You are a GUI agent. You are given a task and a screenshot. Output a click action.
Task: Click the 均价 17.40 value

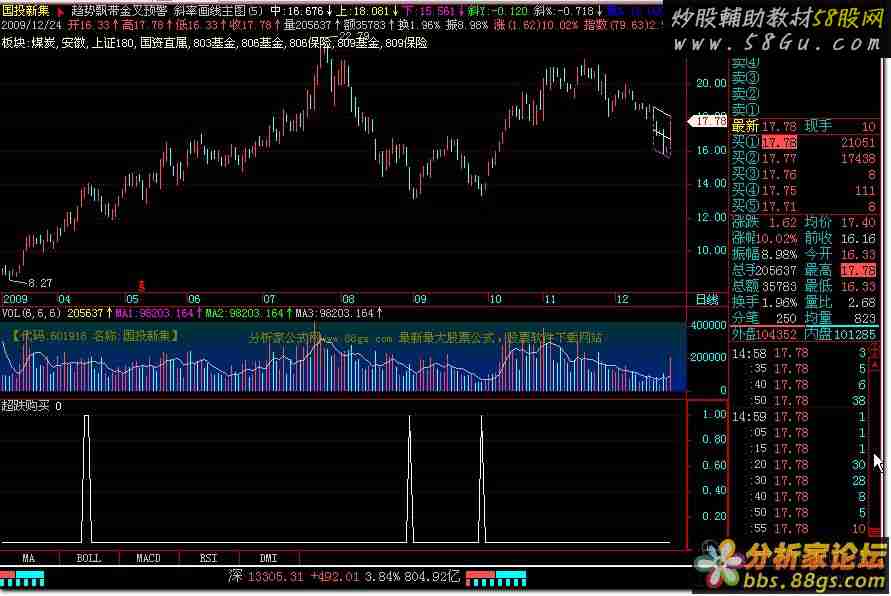[858, 222]
